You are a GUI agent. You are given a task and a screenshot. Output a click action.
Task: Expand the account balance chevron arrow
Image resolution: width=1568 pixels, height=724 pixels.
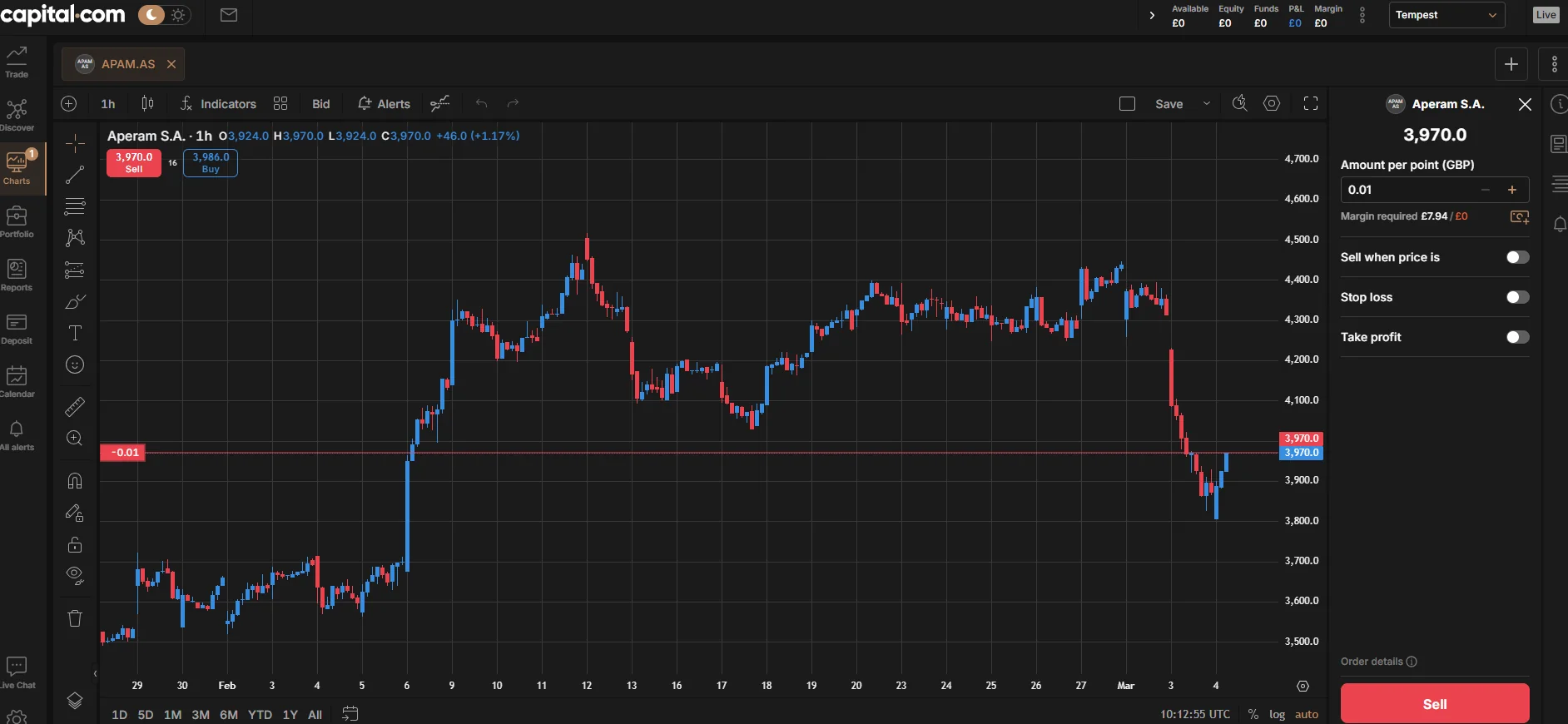pos(1152,15)
